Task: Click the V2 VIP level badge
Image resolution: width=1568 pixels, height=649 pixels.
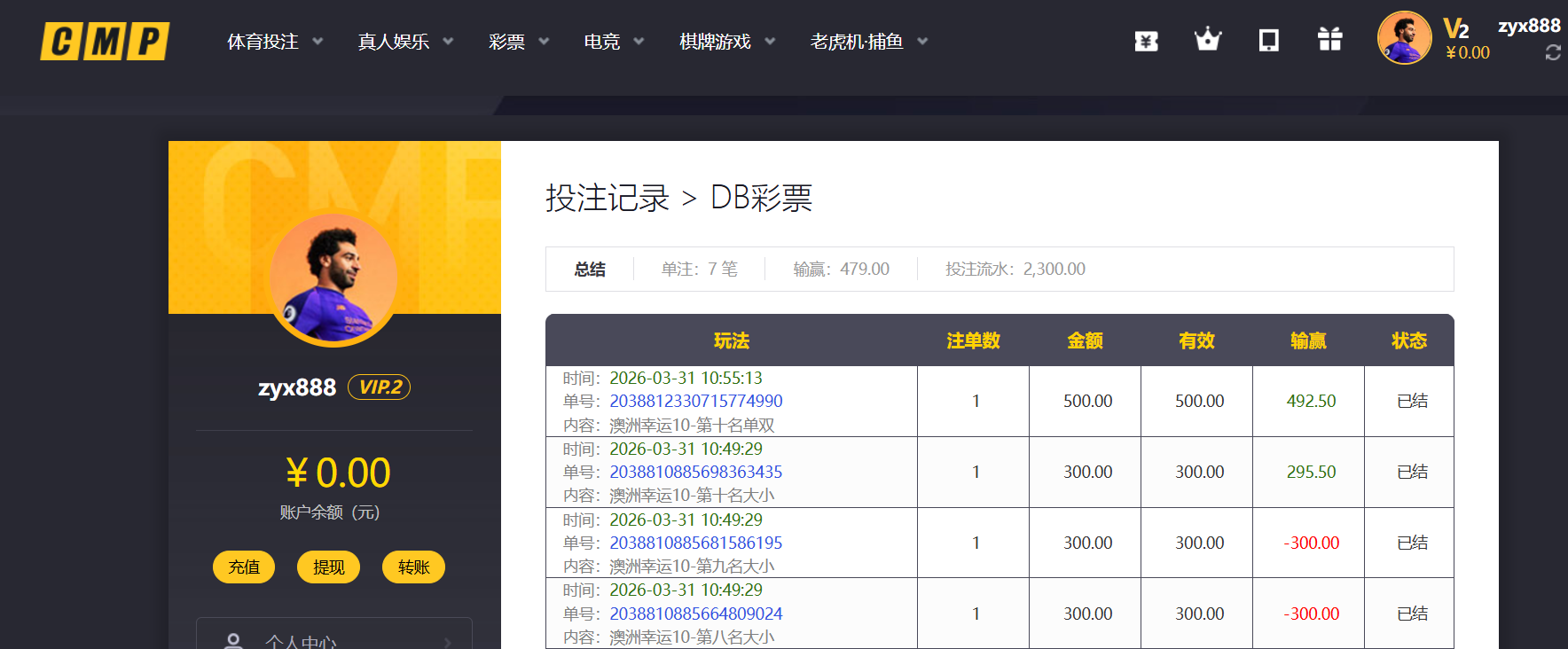Action: coord(1455,28)
